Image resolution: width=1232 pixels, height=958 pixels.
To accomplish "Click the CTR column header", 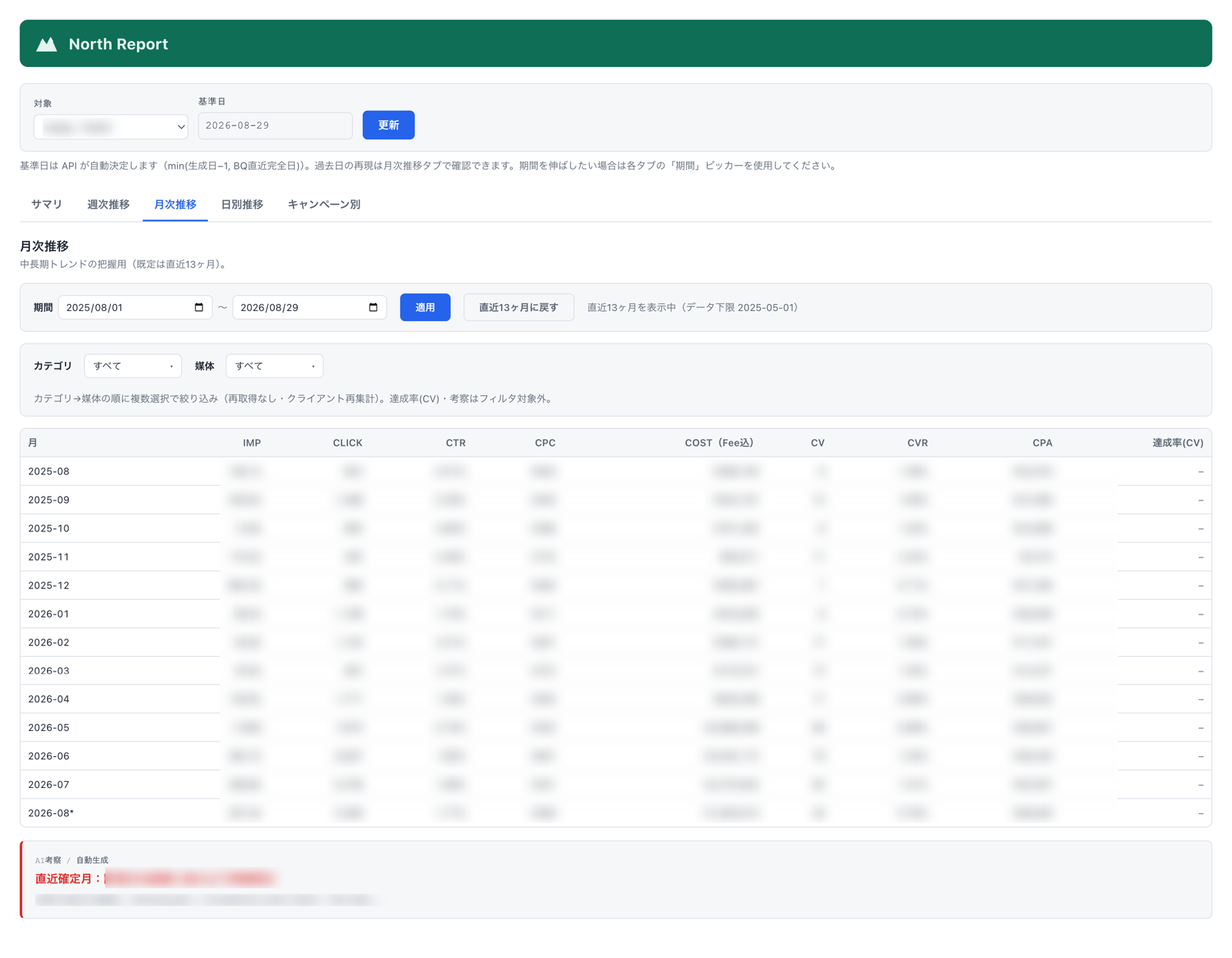I will pyautogui.click(x=456, y=443).
